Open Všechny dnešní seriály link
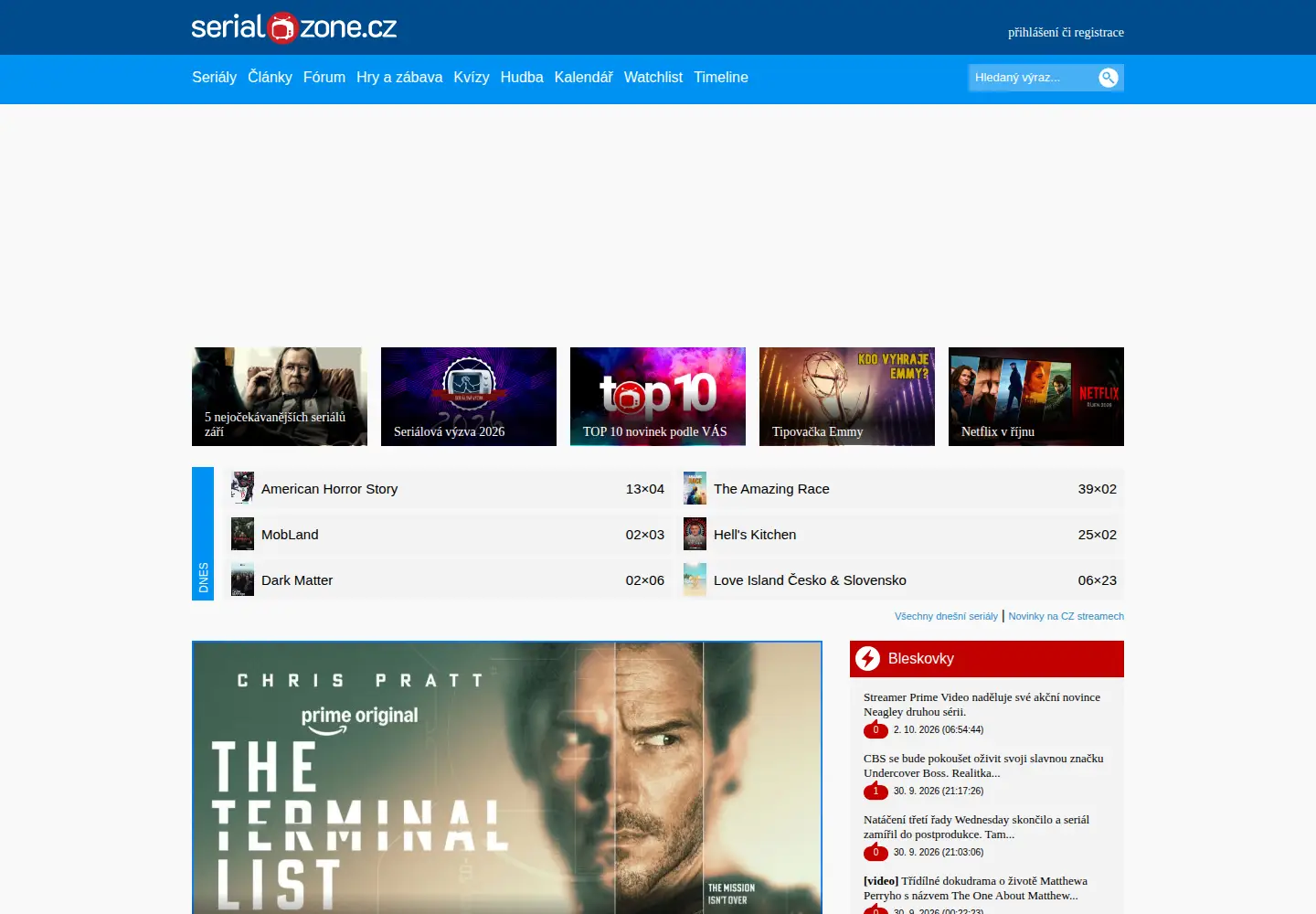1316x914 pixels. click(946, 616)
